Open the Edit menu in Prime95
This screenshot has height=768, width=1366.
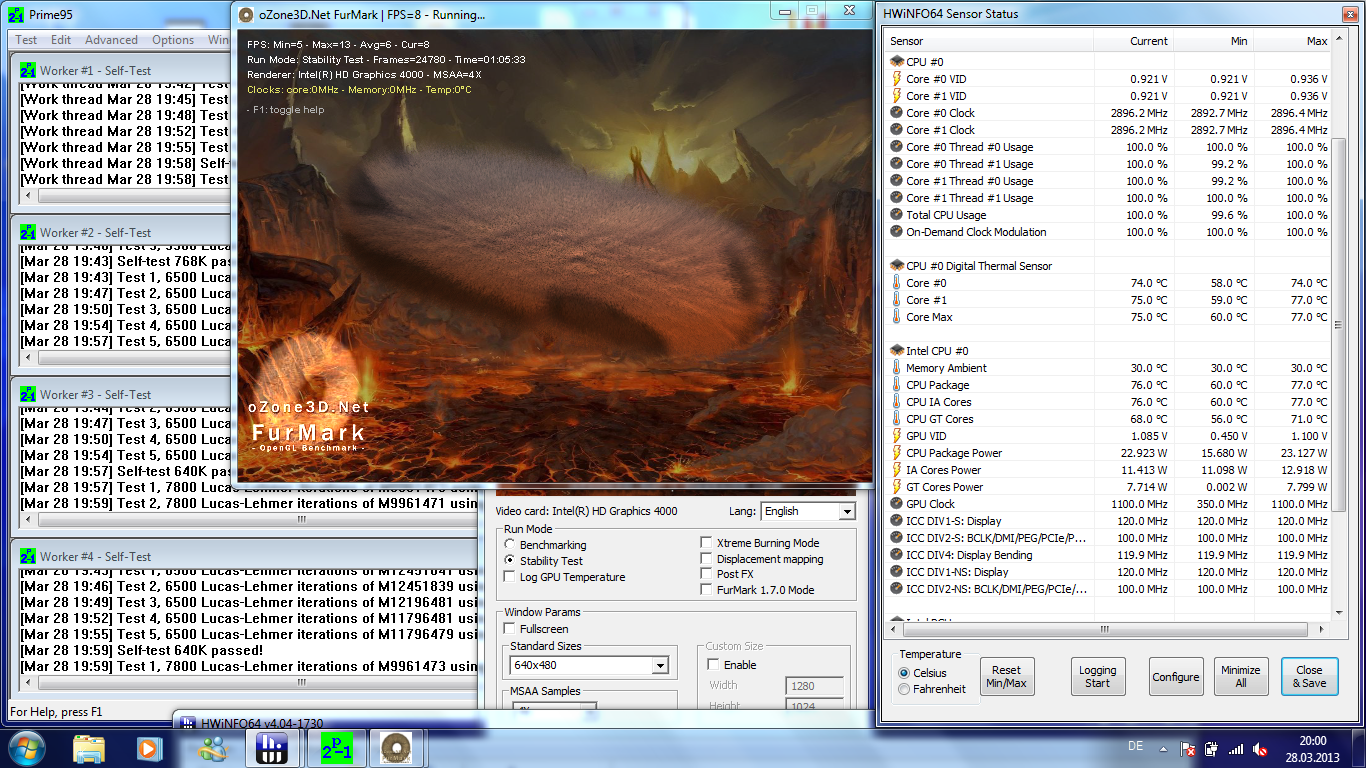coord(61,40)
